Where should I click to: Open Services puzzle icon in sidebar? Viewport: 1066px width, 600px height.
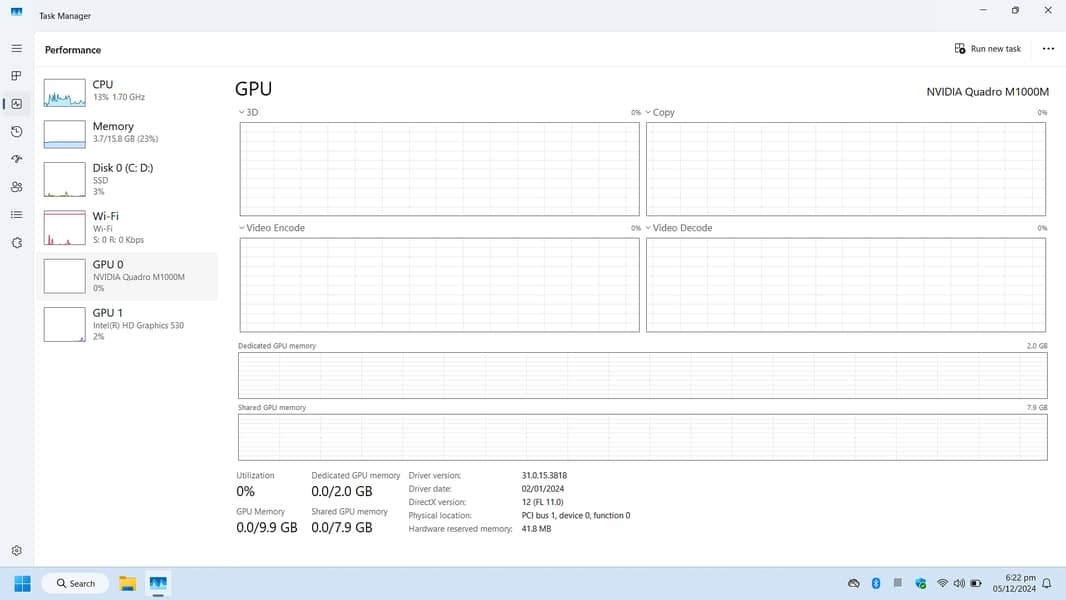pos(16,243)
